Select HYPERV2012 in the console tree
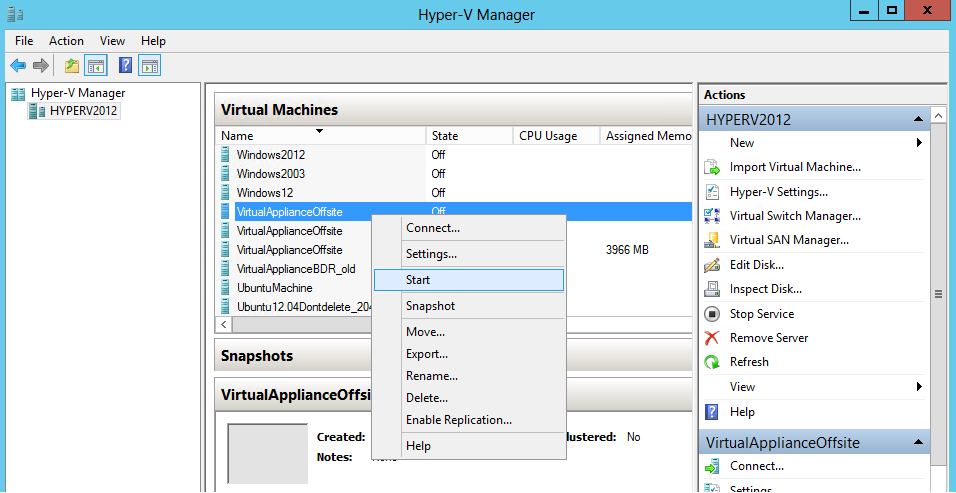This screenshot has height=493, width=956. click(x=84, y=111)
